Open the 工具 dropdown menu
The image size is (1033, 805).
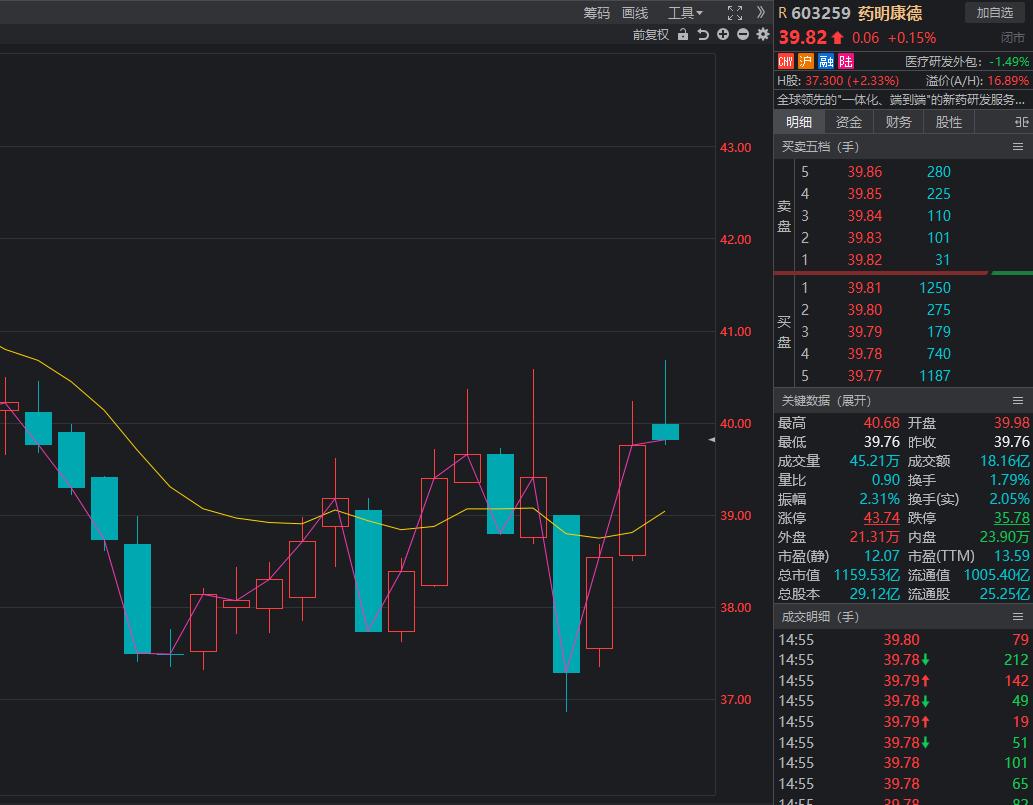click(685, 13)
